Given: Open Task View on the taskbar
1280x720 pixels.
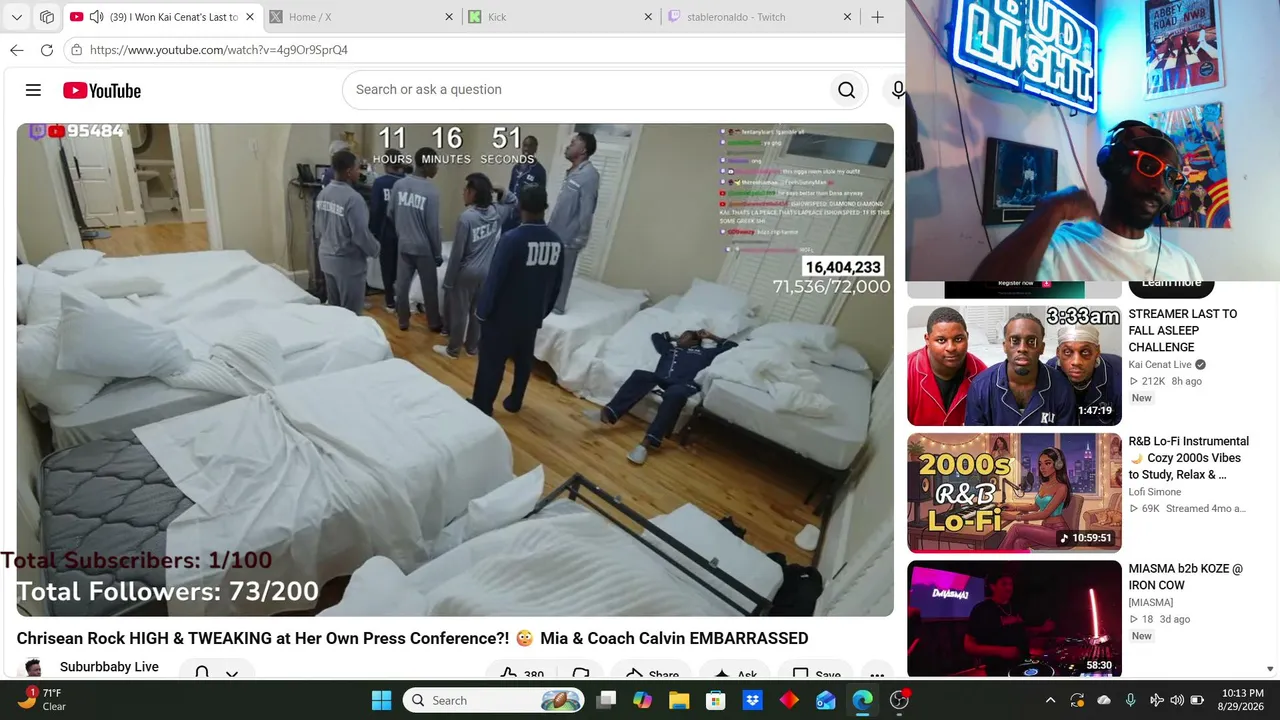Looking at the screenshot, I should pos(607,700).
